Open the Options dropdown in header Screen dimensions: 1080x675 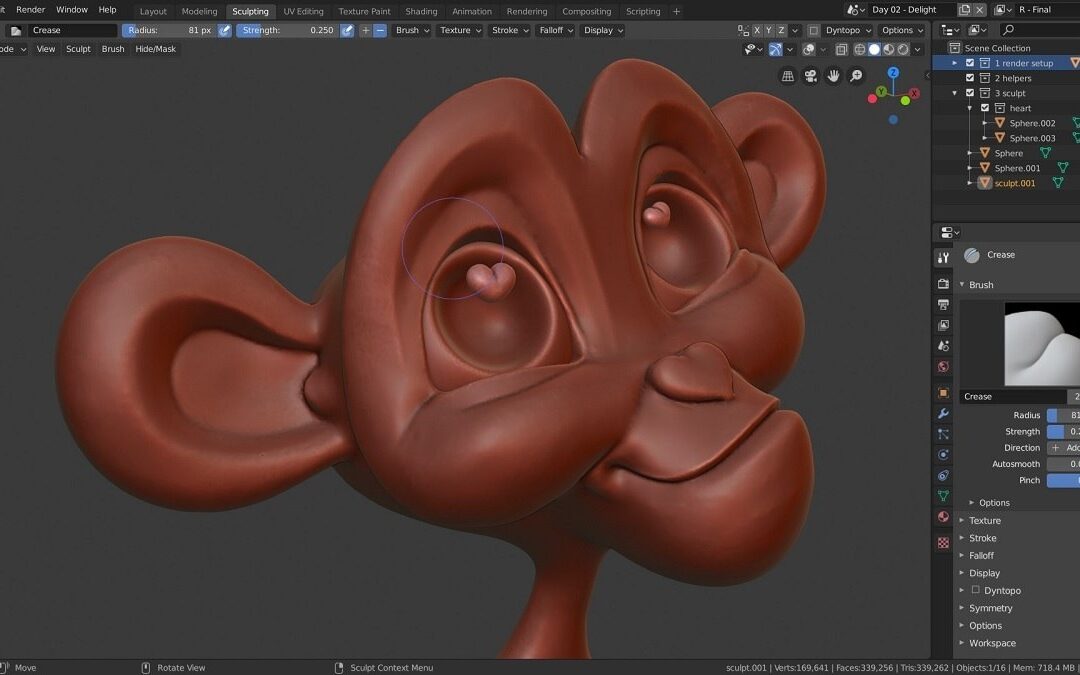(902, 30)
